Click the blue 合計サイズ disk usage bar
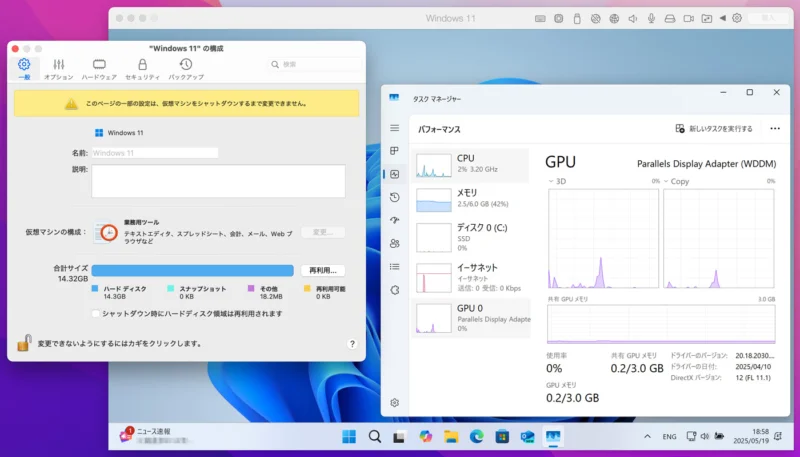 click(x=192, y=270)
